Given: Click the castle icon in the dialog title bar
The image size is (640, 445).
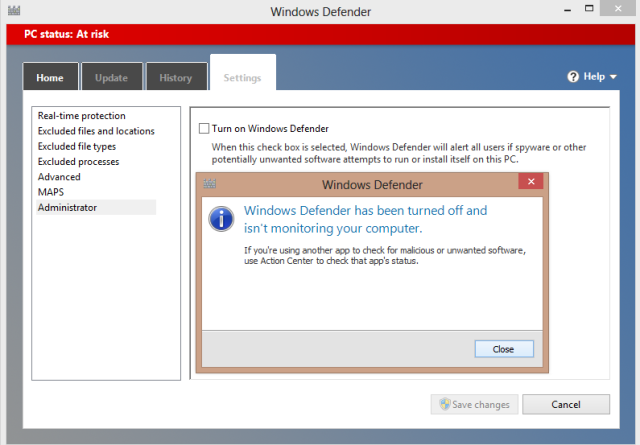Looking at the screenshot, I should coord(209,184).
